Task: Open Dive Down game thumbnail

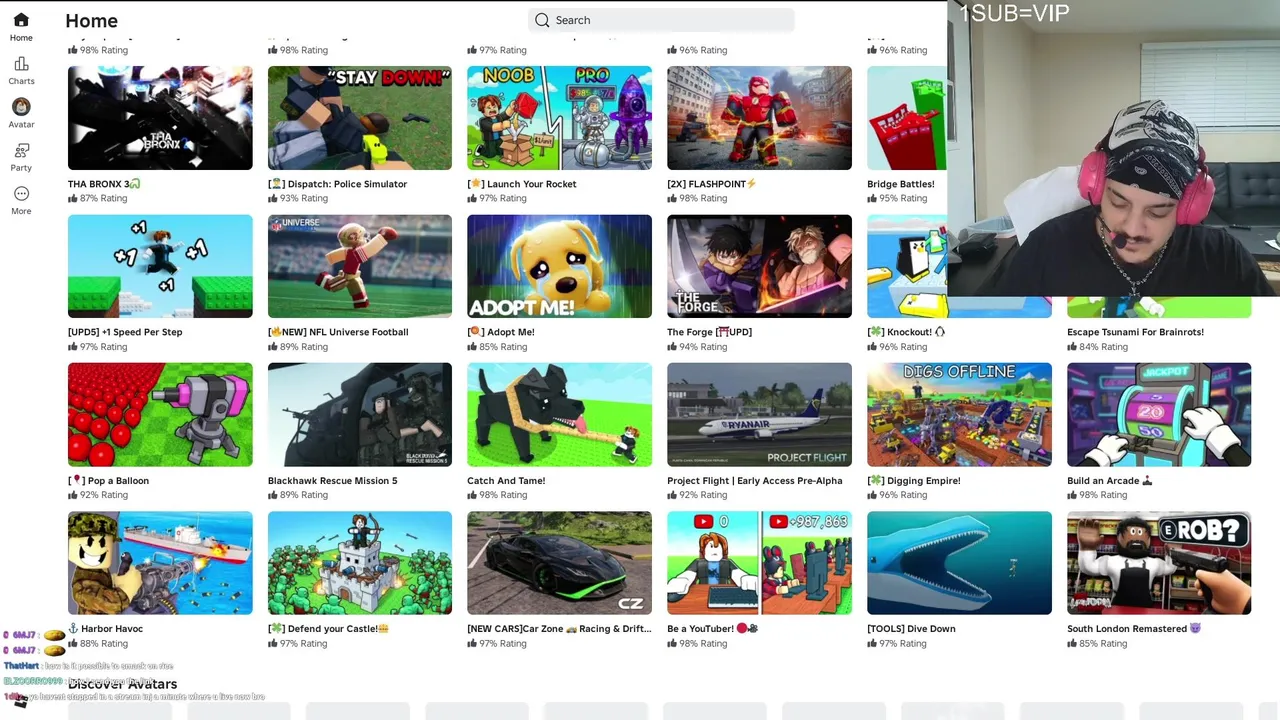Action: [x=959, y=563]
